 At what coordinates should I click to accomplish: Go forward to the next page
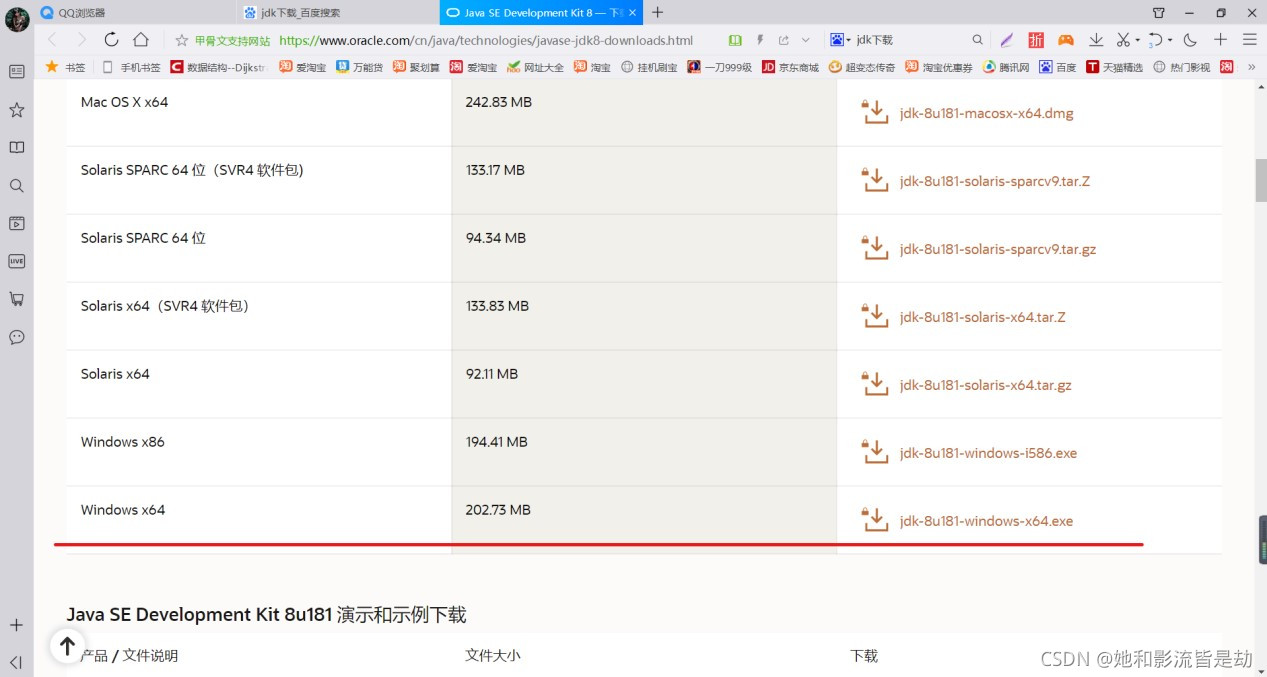81,40
